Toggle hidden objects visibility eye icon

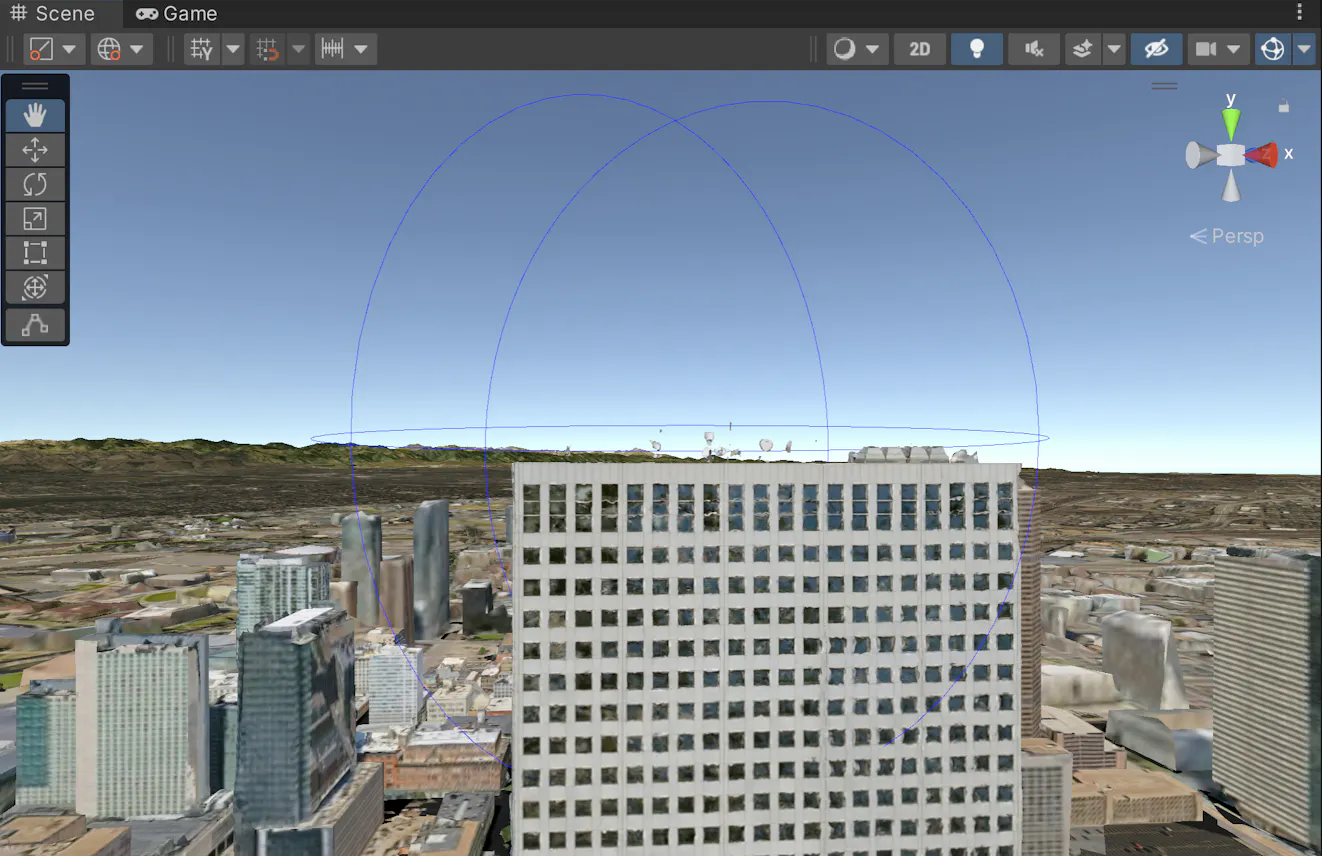[x=1156, y=49]
